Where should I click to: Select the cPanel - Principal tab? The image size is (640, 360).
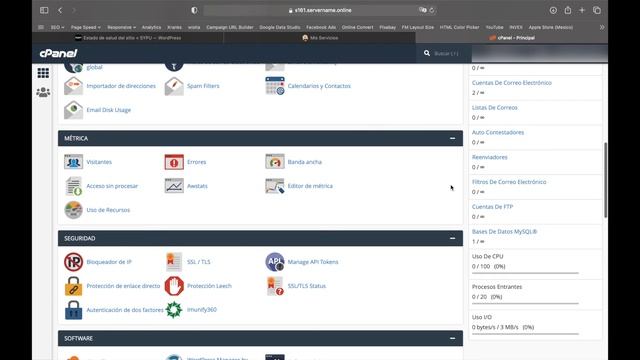coord(512,38)
